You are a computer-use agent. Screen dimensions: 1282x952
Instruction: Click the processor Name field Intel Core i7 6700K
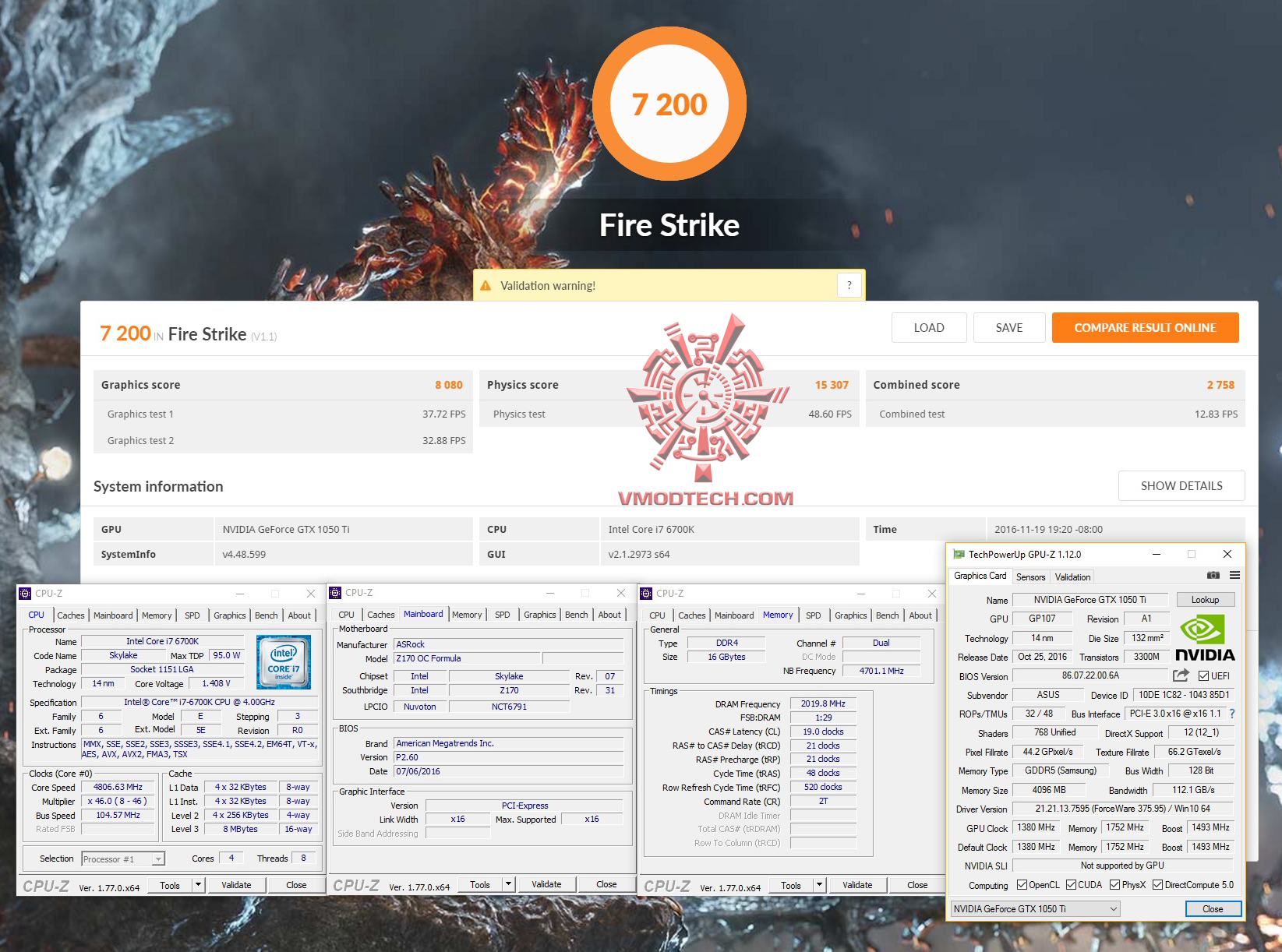coord(162,641)
